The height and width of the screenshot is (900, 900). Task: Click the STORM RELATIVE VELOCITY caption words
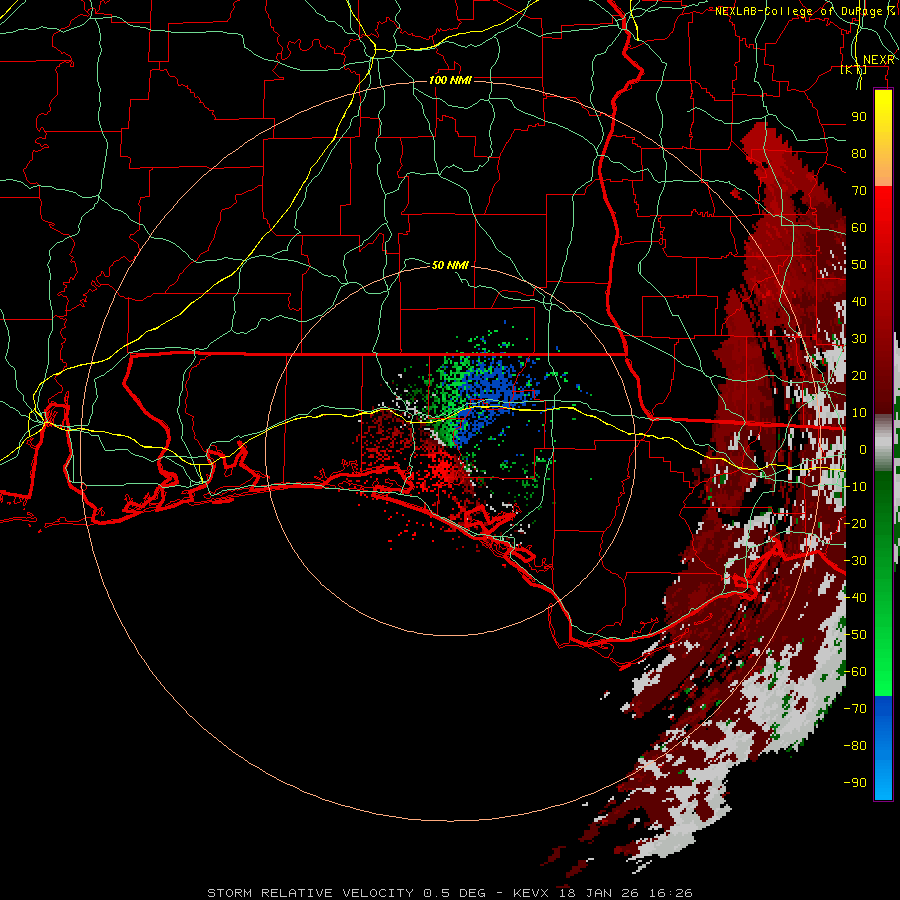pyautogui.click(x=310, y=893)
